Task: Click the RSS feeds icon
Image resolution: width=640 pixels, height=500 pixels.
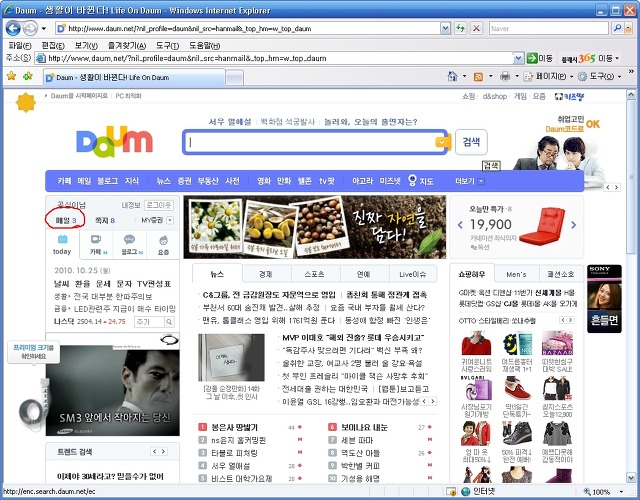Action: (x=478, y=76)
